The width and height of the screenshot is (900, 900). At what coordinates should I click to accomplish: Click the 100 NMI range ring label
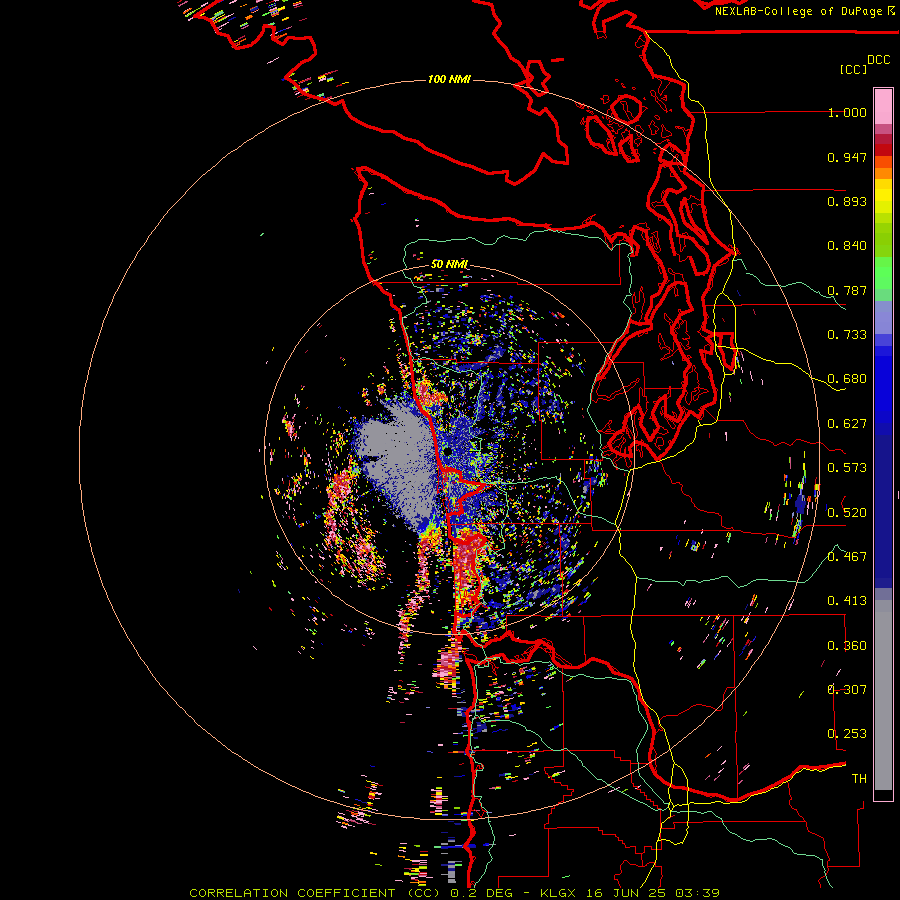449,79
